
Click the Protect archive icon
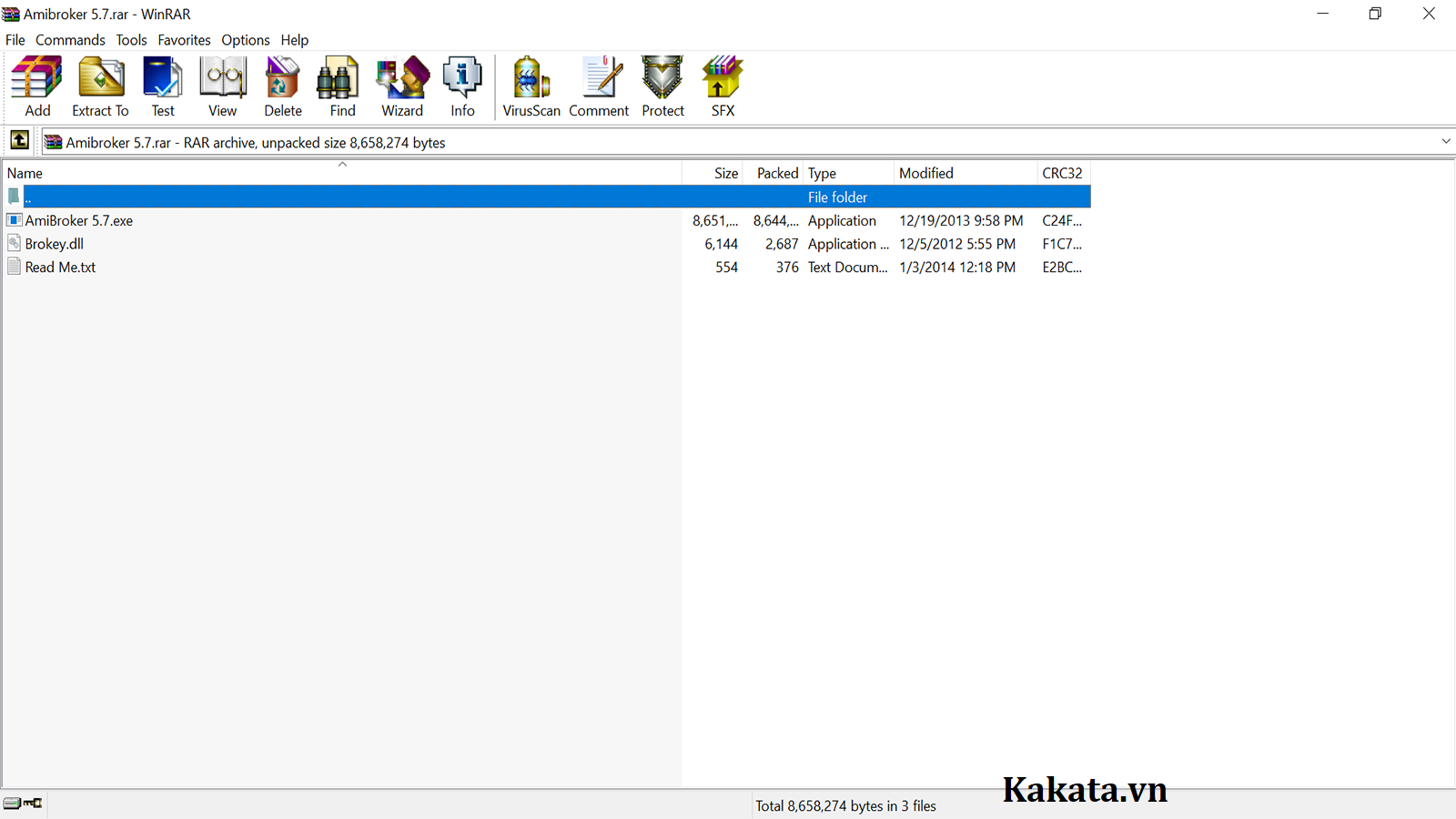tap(662, 78)
